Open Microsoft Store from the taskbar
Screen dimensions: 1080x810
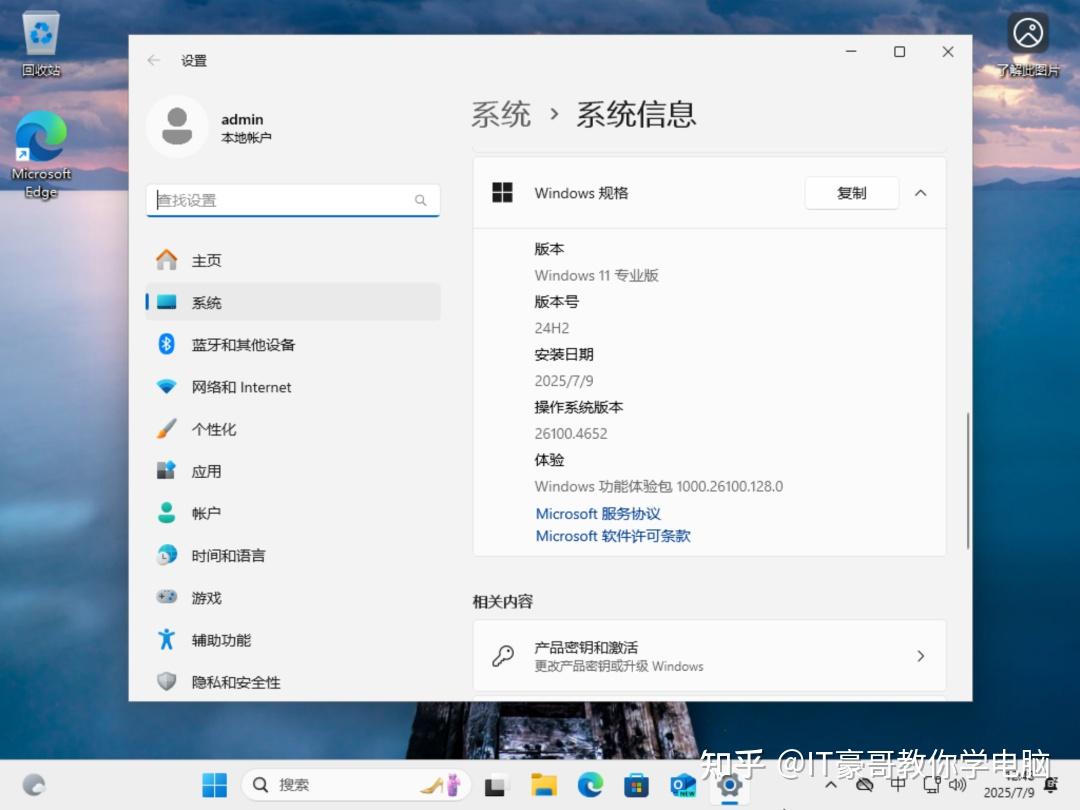pyautogui.click(x=636, y=785)
